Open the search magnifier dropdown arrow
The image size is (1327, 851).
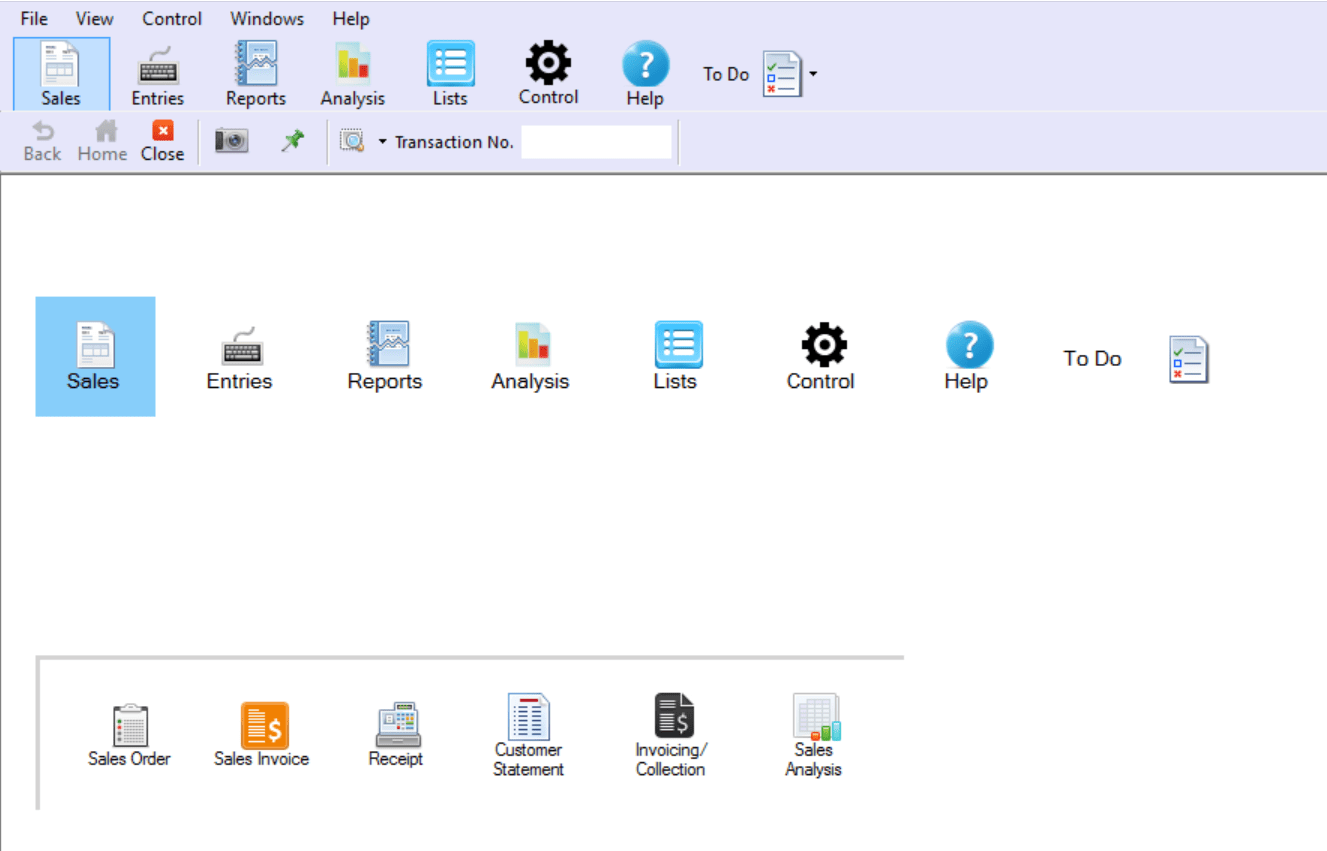[383, 141]
